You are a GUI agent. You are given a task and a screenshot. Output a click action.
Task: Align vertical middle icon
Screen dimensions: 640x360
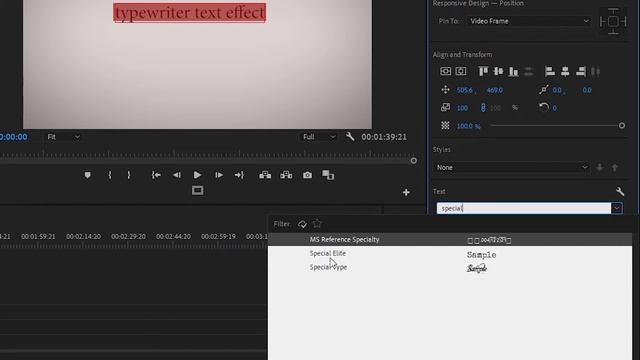(x=498, y=71)
